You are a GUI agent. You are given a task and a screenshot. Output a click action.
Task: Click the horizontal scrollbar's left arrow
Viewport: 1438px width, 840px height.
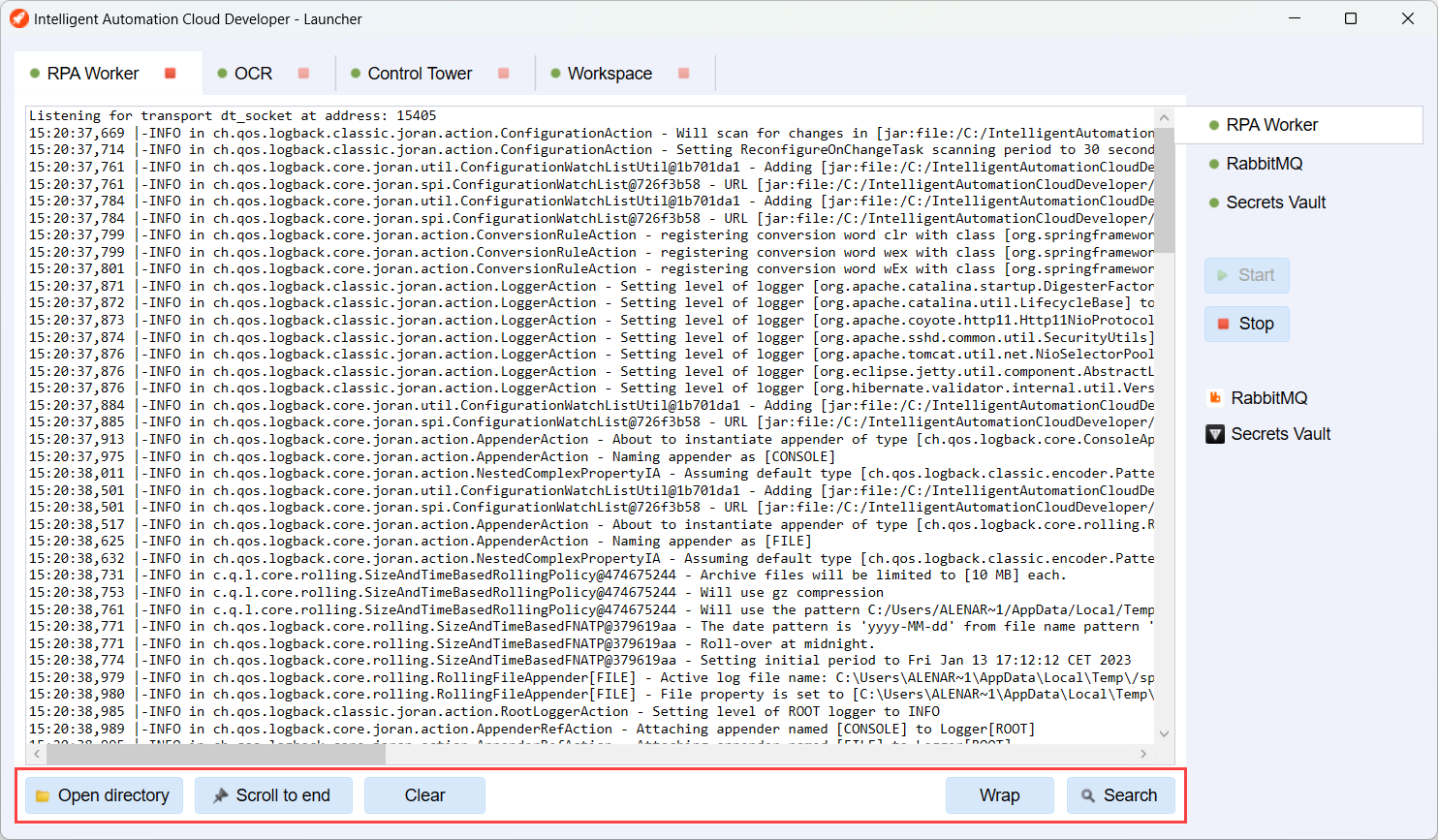coord(37,754)
